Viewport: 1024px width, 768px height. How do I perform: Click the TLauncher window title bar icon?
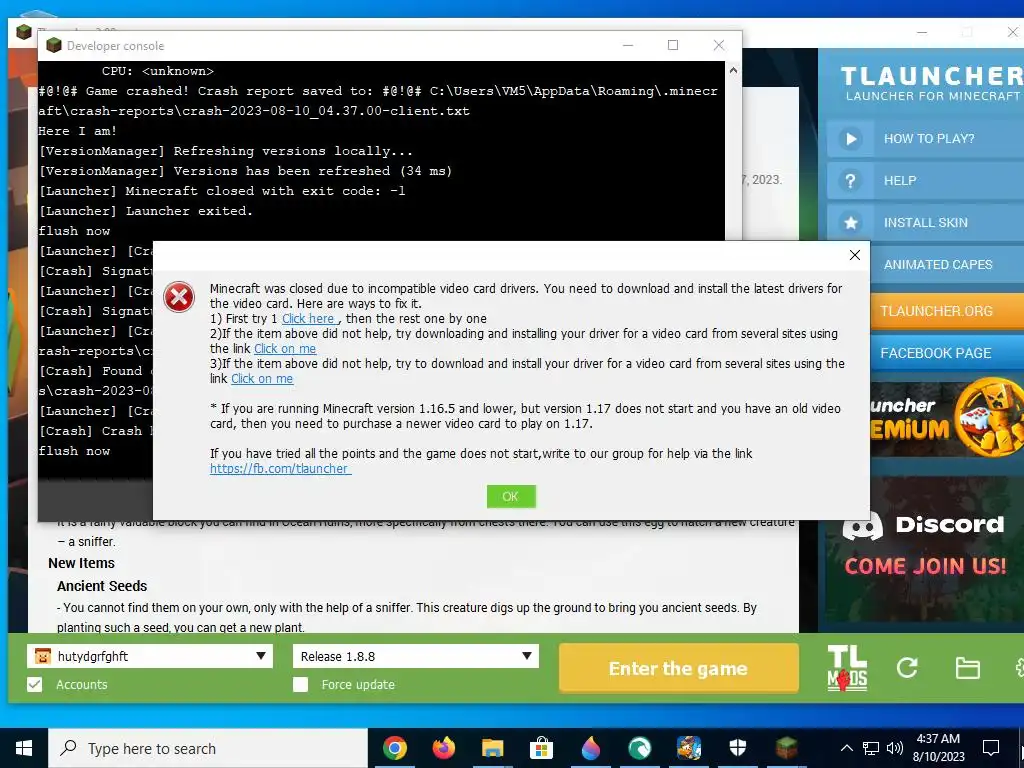click(24, 31)
